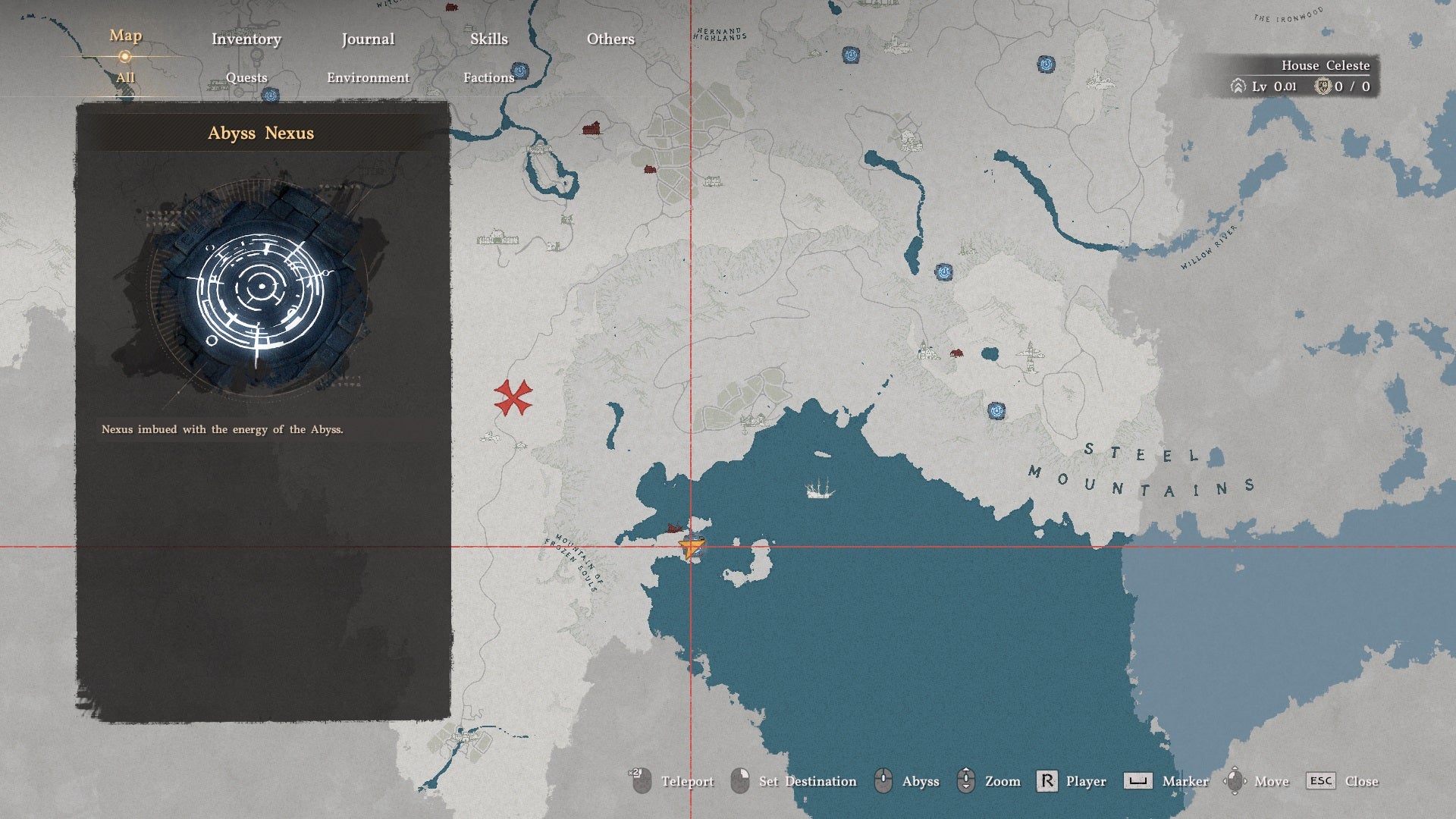Select the Abyss Nexus icon below the lake
The width and height of the screenshot is (1456, 819).
[x=943, y=271]
